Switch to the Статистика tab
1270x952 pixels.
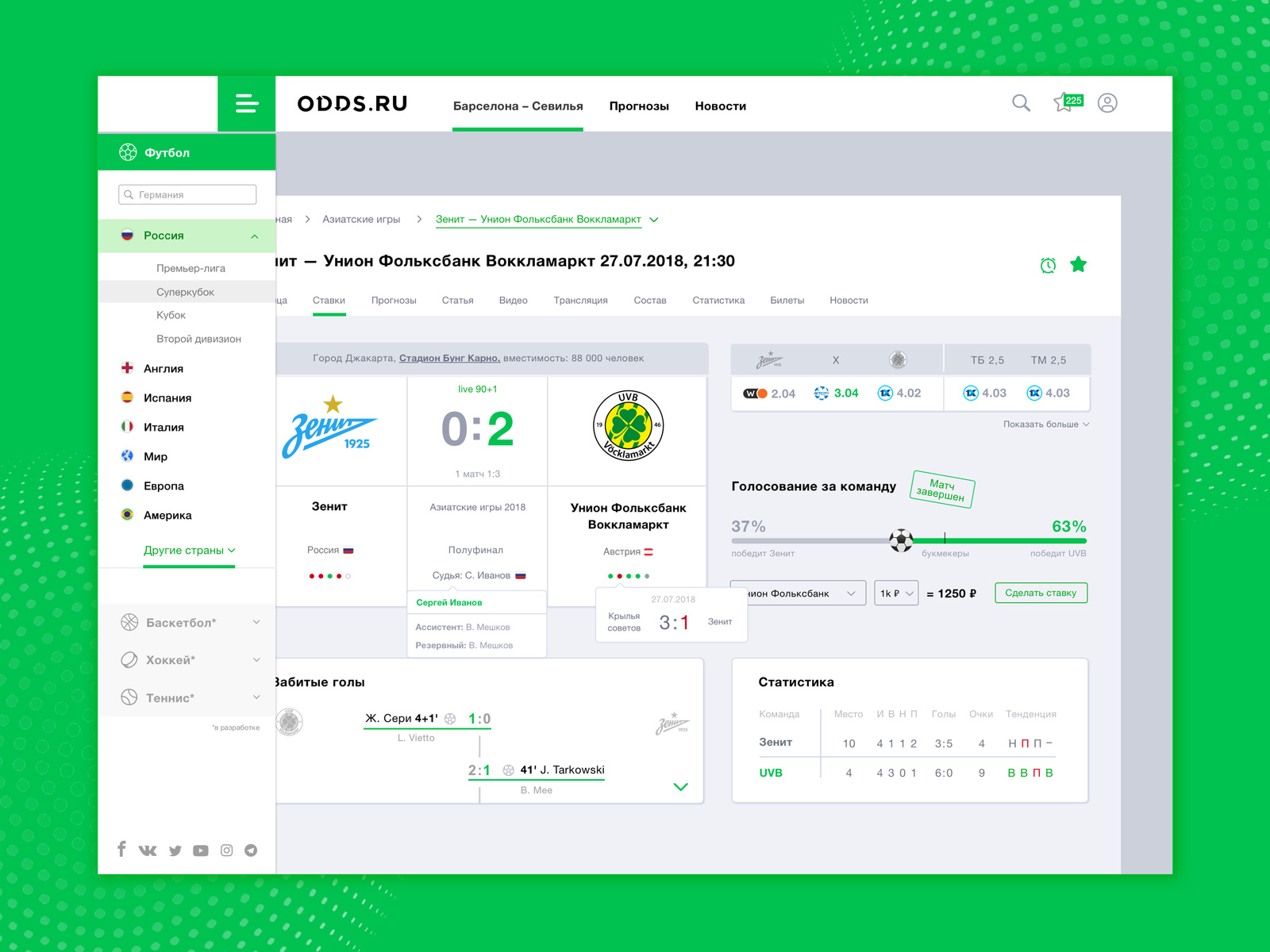(718, 301)
